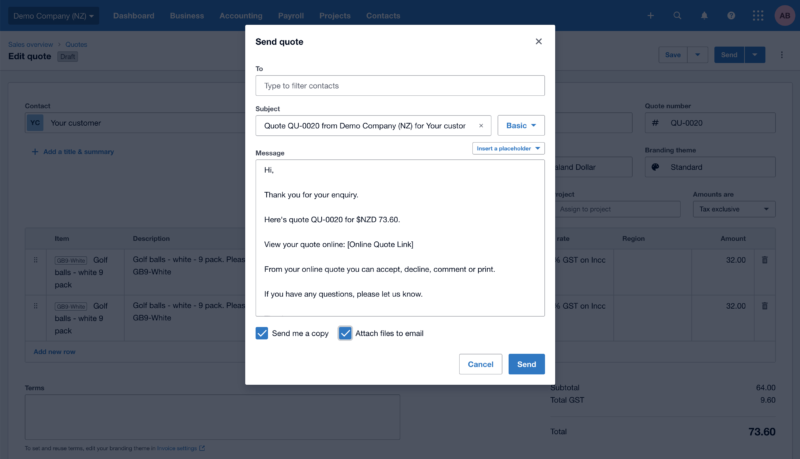Click the Subtotal 64.00 value
The height and width of the screenshot is (459, 800).
click(x=765, y=388)
